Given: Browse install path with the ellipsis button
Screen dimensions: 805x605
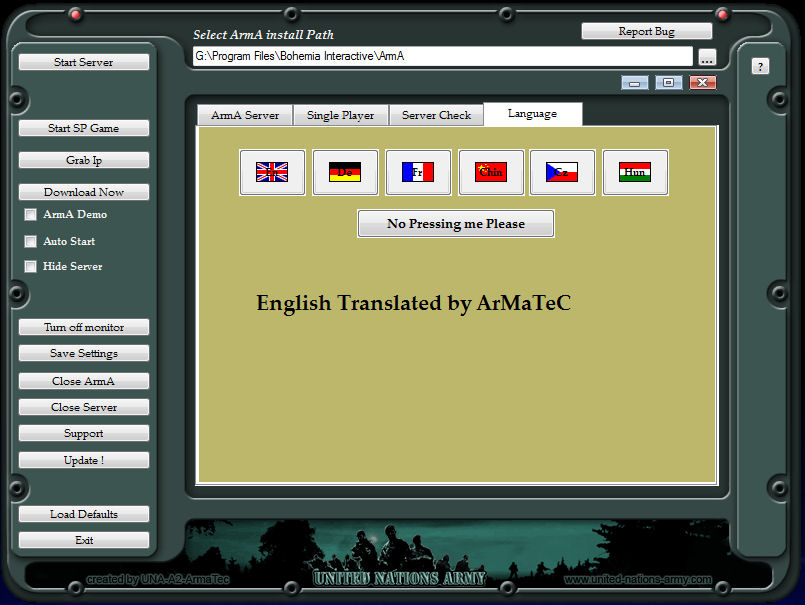Looking at the screenshot, I should 707,57.
